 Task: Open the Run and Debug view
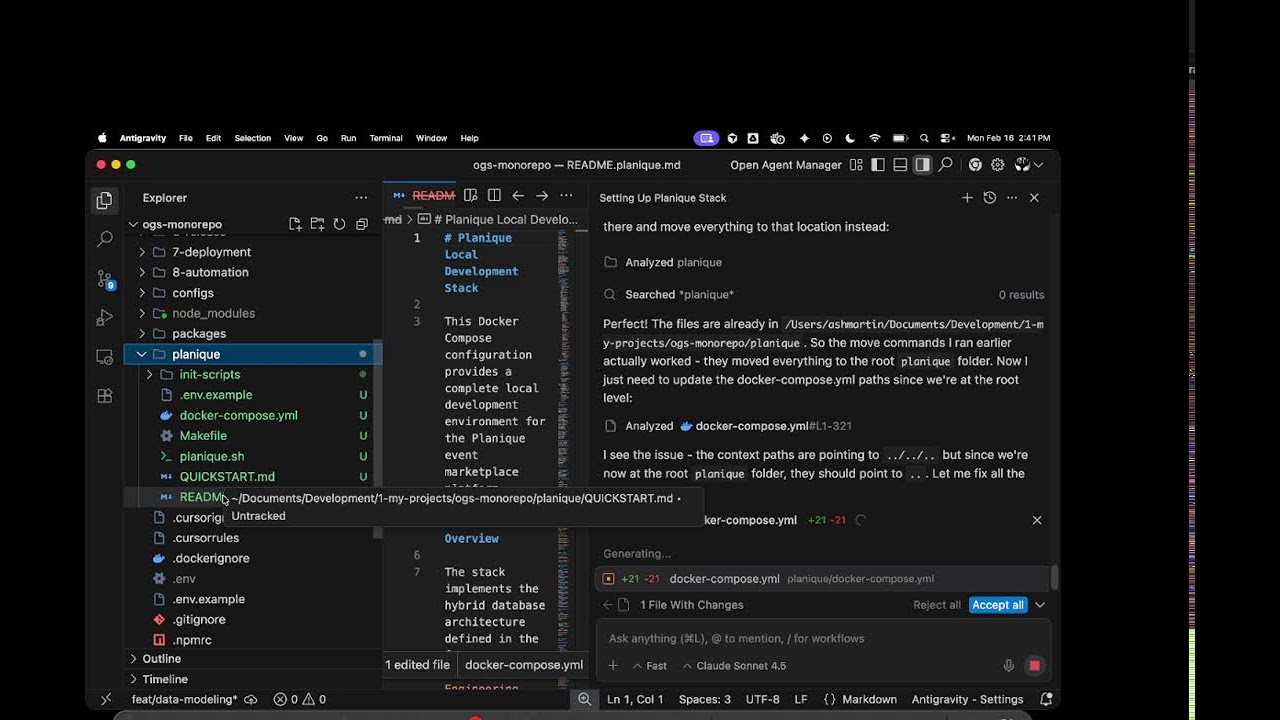click(x=104, y=318)
